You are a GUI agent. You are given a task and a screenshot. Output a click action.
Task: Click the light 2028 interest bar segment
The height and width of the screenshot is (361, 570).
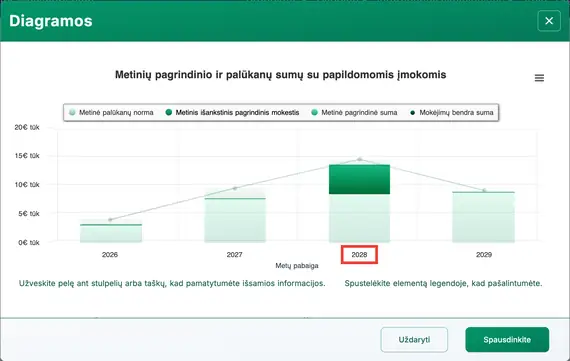[x=360, y=218]
